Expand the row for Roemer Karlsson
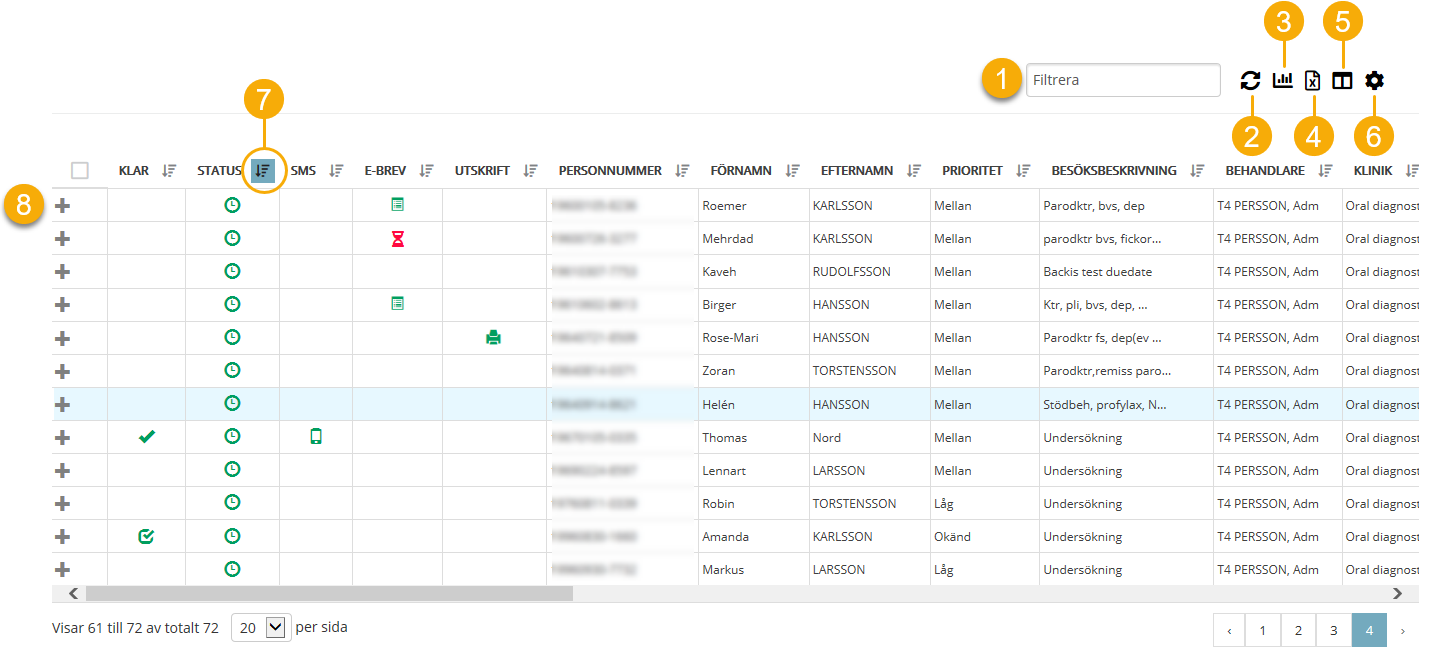Screen dimensions: 1435x658 tap(62, 206)
